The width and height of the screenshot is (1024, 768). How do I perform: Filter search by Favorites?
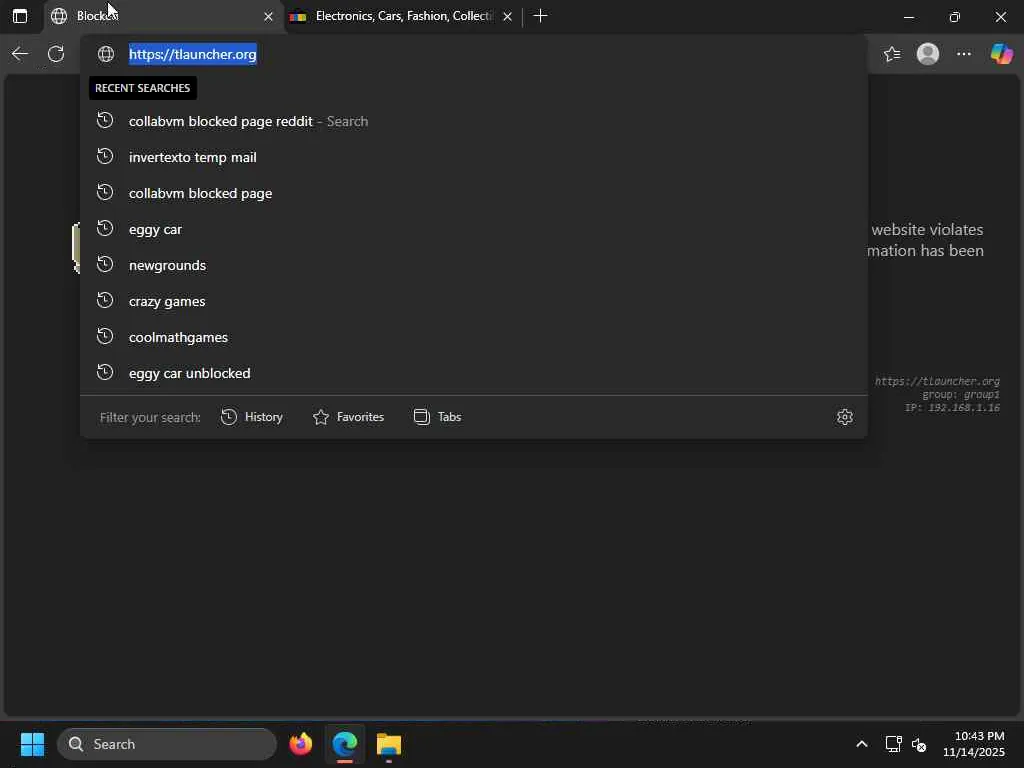348,417
